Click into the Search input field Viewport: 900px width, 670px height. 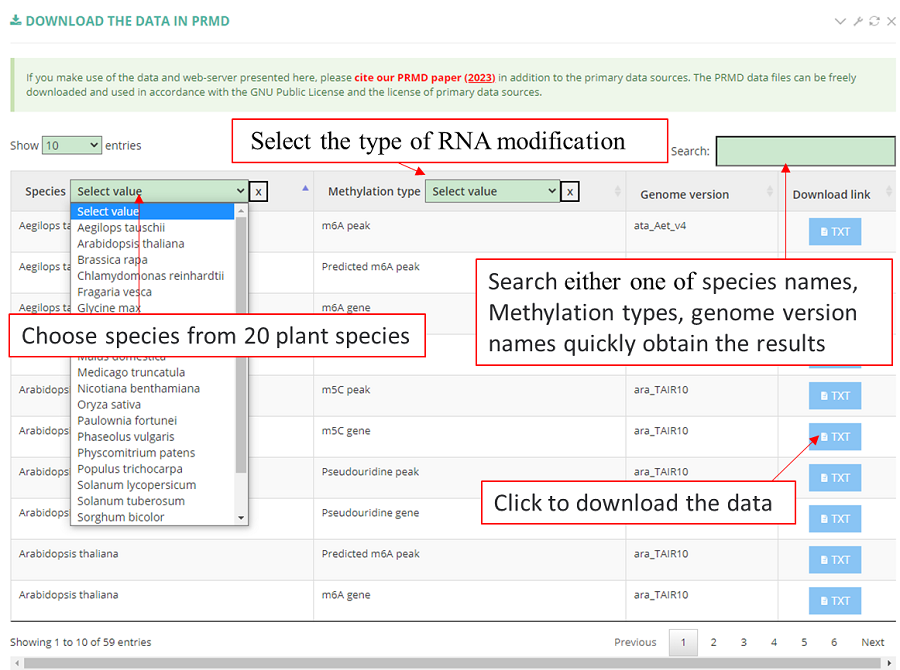point(805,151)
